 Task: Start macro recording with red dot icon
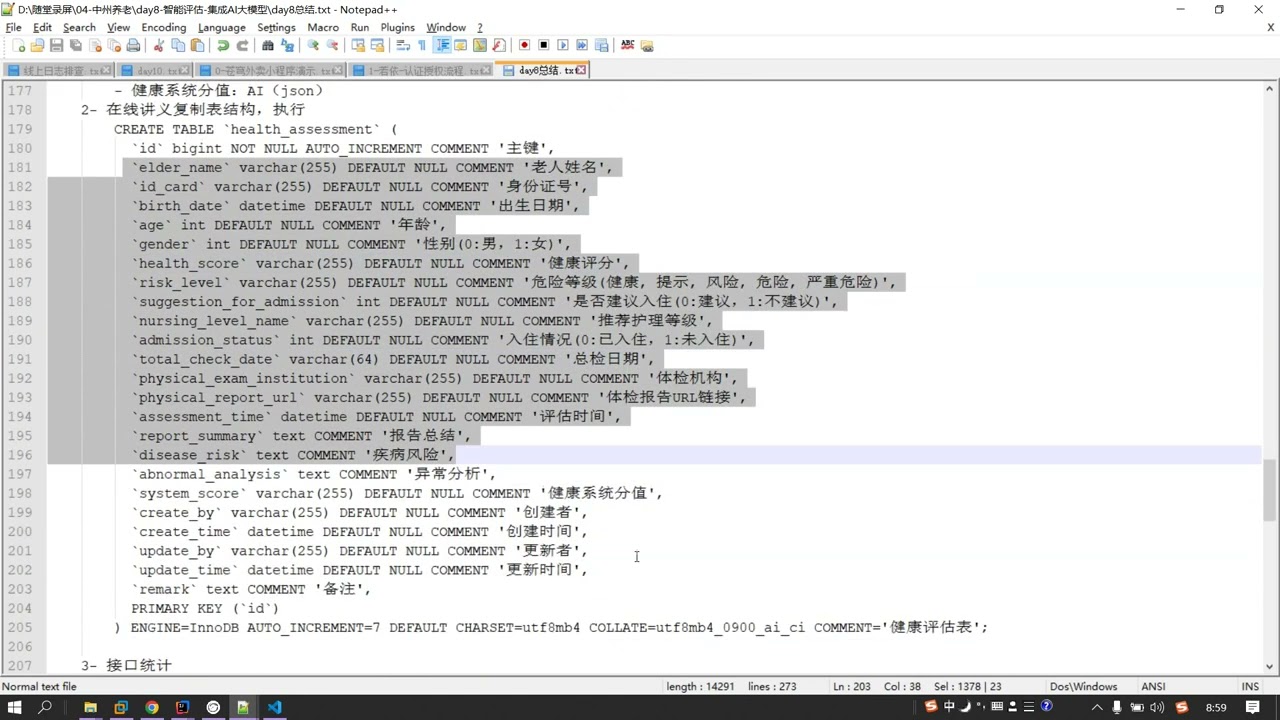click(x=524, y=46)
